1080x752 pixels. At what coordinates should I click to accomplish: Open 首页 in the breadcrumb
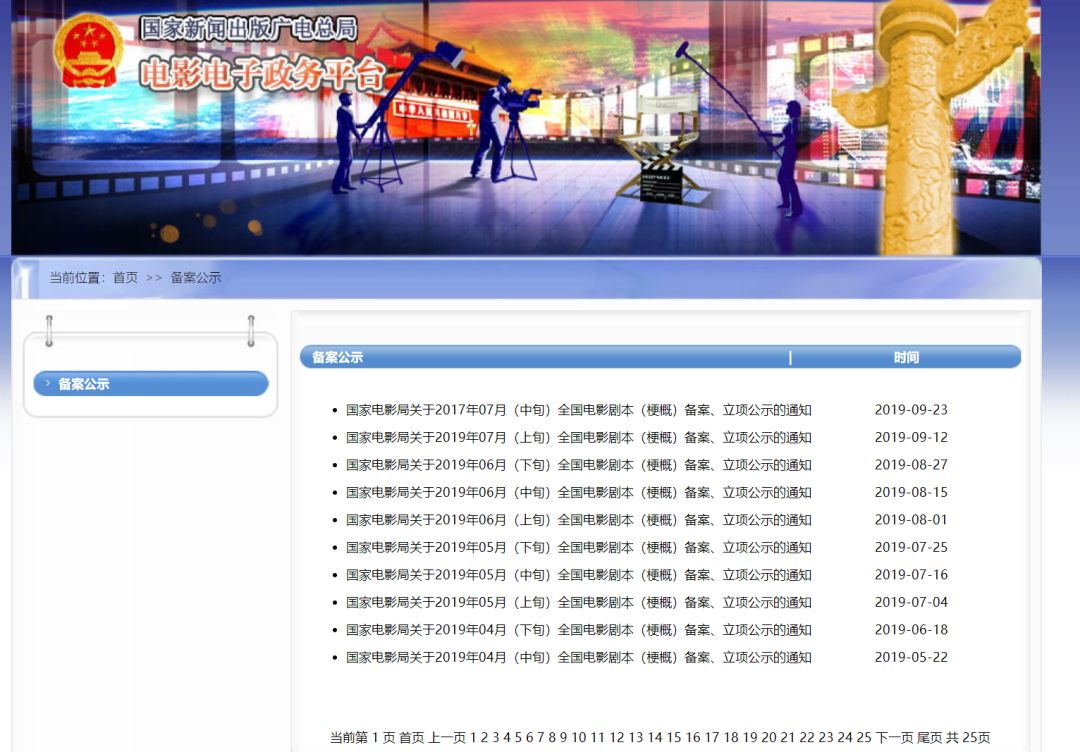point(125,278)
